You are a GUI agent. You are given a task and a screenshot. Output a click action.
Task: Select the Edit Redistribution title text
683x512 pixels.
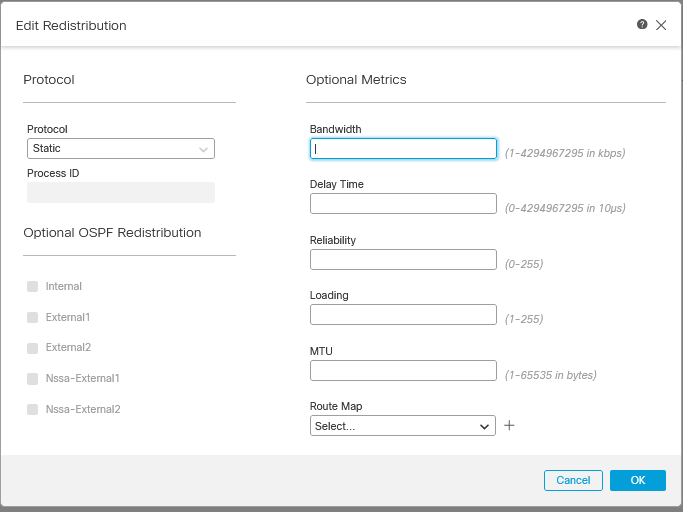click(x=71, y=26)
